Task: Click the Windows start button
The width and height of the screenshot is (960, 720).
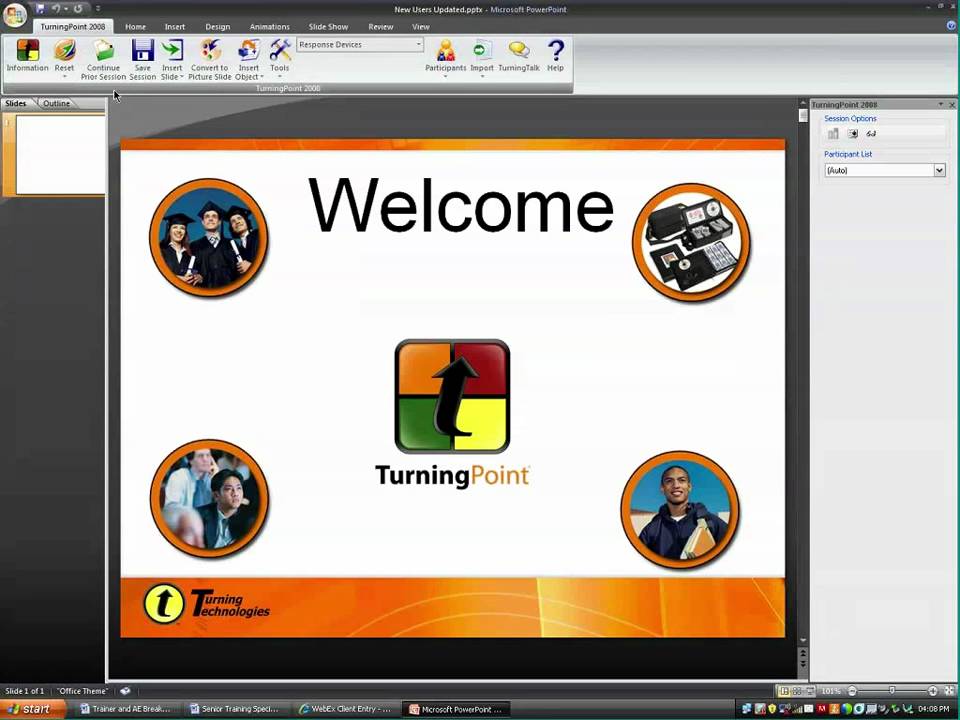Action: point(32,709)
